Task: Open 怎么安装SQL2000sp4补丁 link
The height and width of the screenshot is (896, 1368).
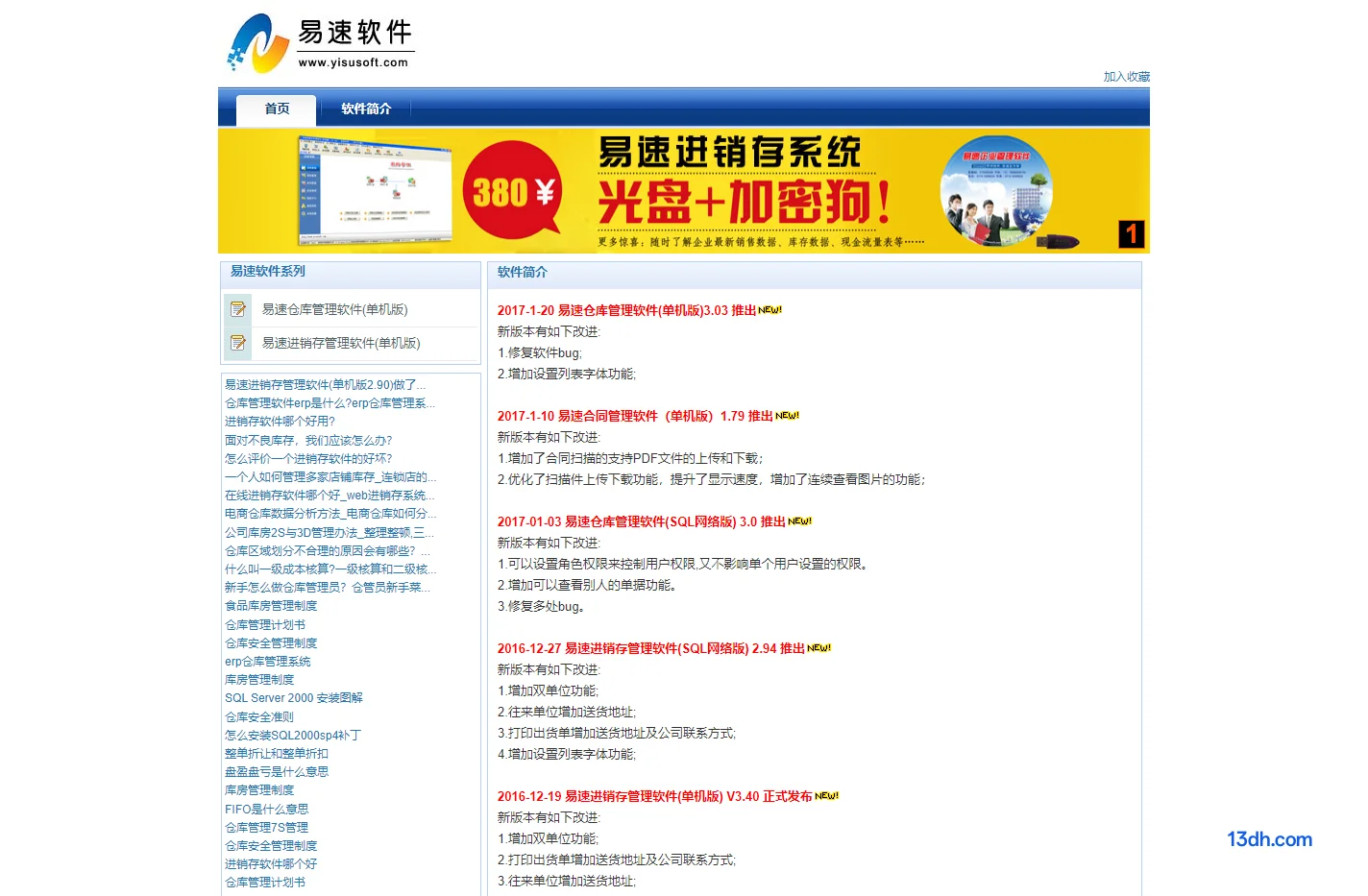Action: [293, 736]
